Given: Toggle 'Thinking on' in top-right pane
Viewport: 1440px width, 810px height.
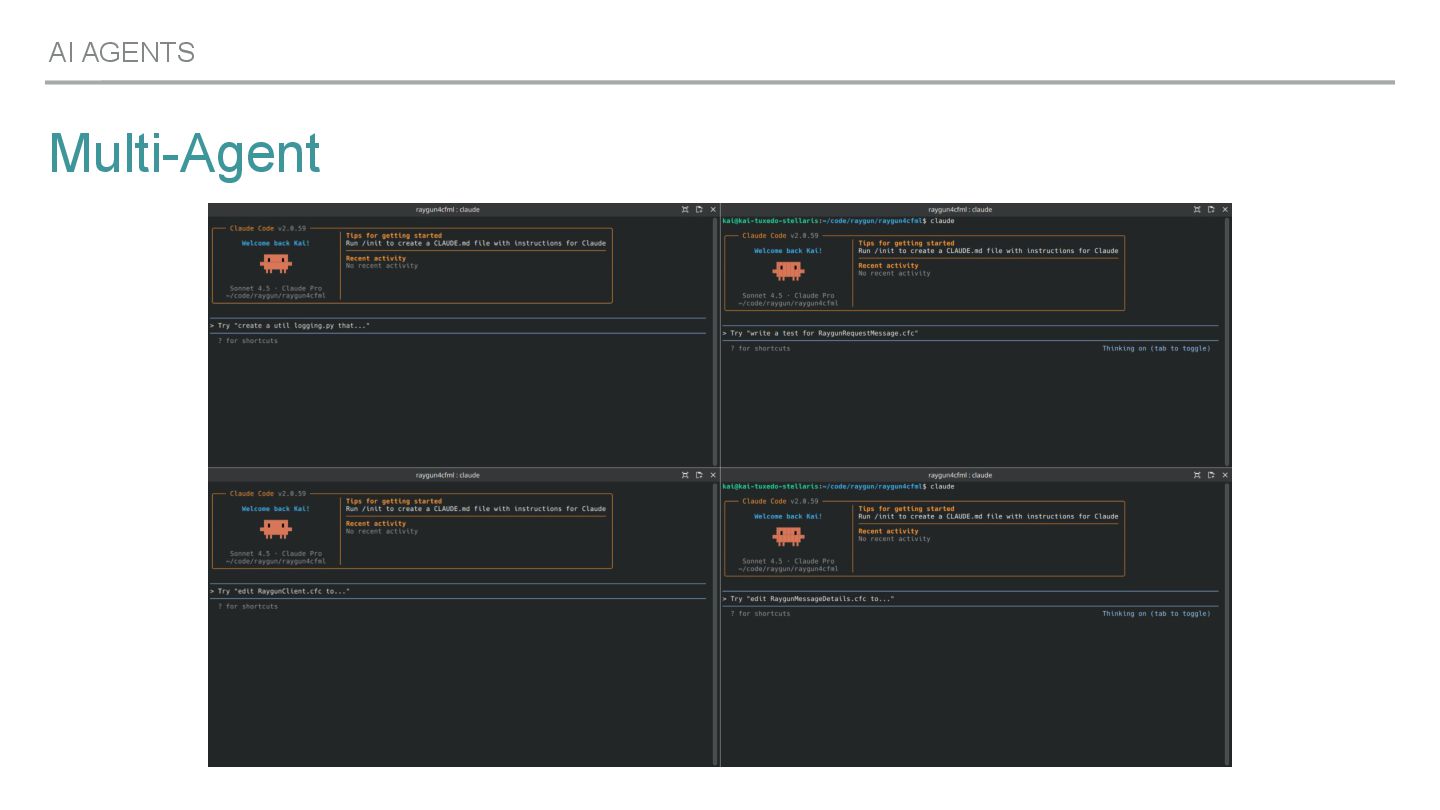Looking at the screenshot, I should point(1156,348).
